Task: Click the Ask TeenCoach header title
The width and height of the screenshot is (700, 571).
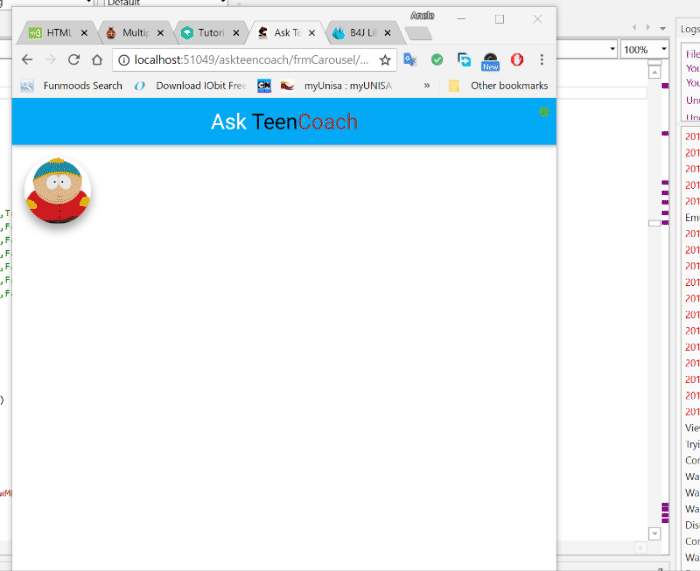Action: pyautogui.click(x=284, y=121)
